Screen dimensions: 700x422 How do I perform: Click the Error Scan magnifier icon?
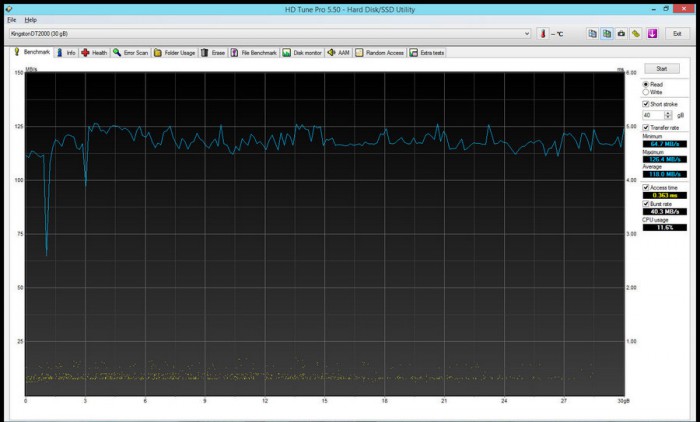click(117, 53)
